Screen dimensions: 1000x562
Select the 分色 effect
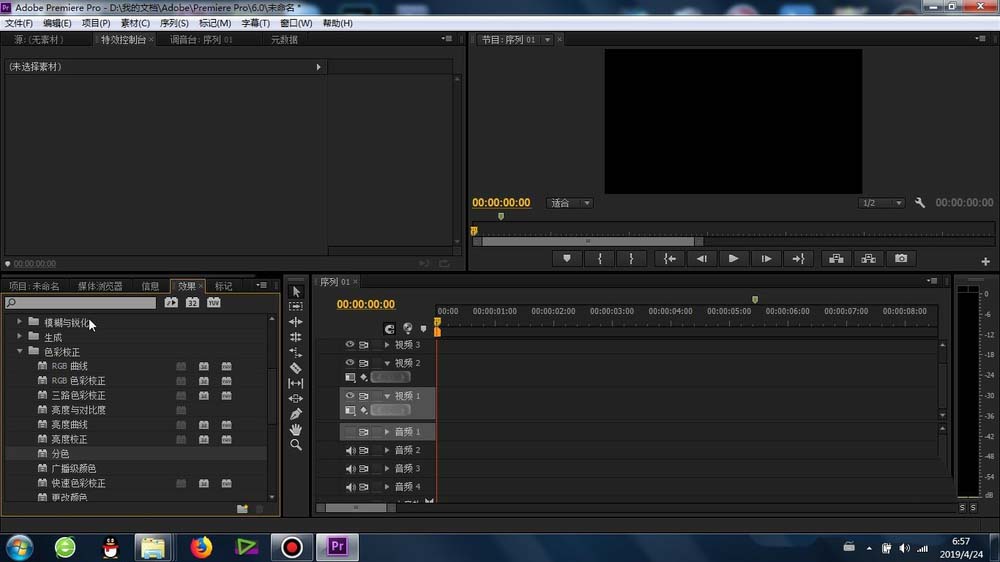point(61,454)
